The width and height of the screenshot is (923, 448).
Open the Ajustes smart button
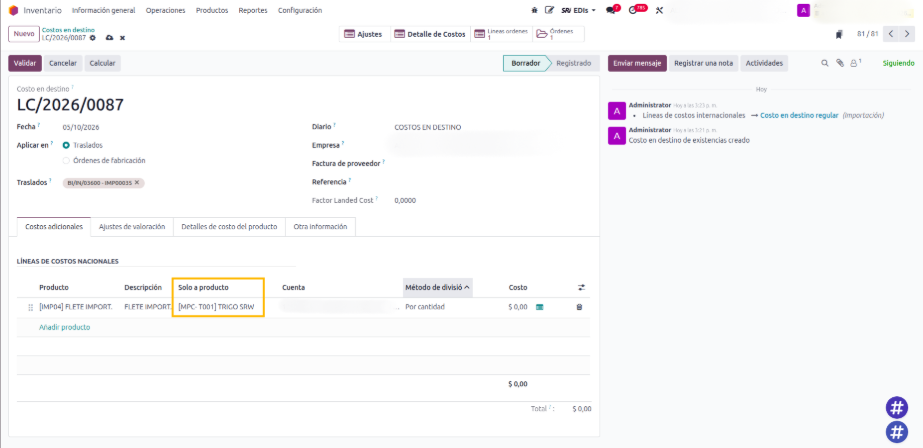coord(364,34)
